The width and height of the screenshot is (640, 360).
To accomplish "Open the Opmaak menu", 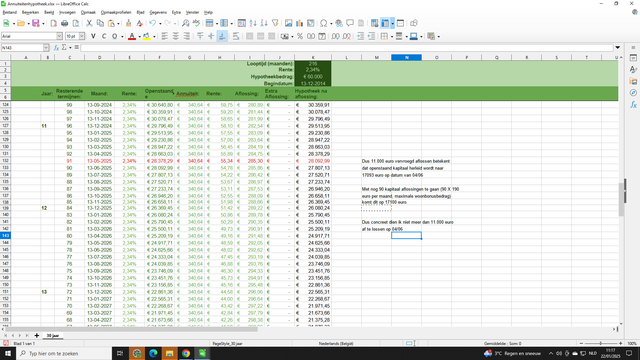I will point(88,12).
